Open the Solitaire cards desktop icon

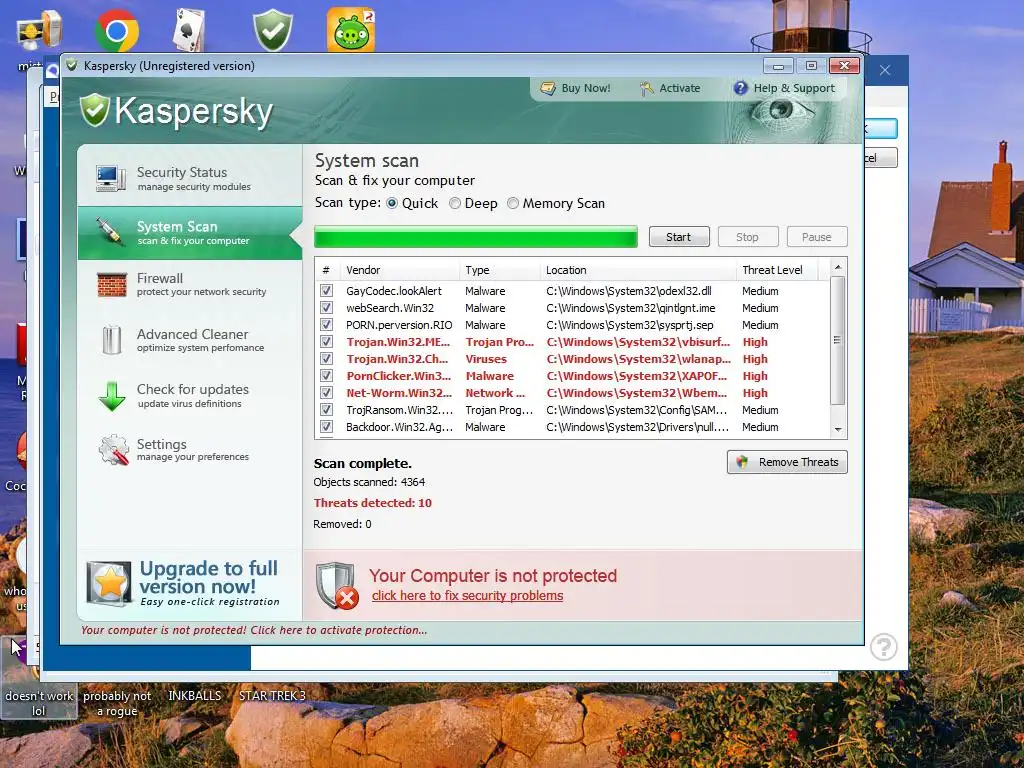[189, 30]
